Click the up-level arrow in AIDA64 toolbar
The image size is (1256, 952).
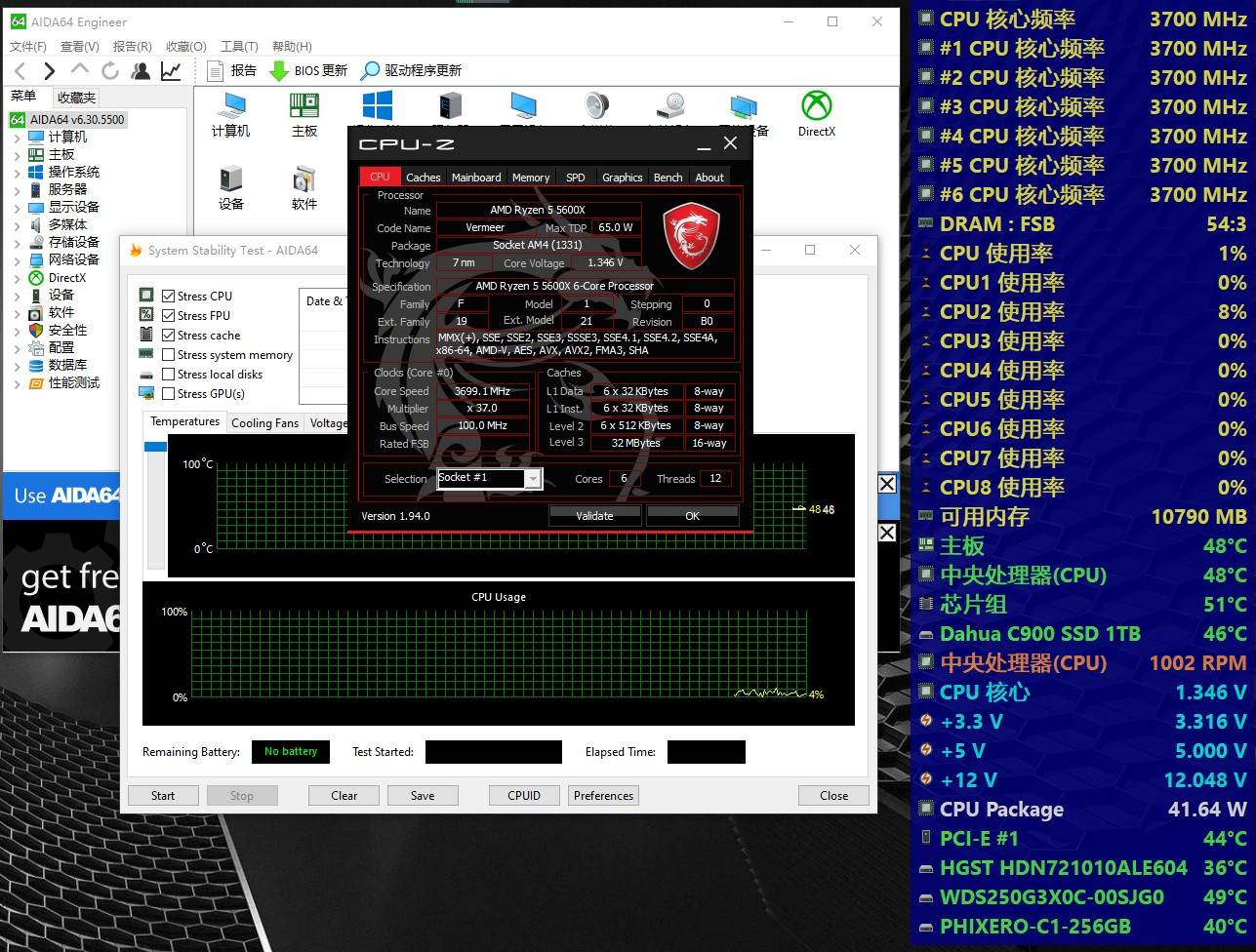[80, 70]
